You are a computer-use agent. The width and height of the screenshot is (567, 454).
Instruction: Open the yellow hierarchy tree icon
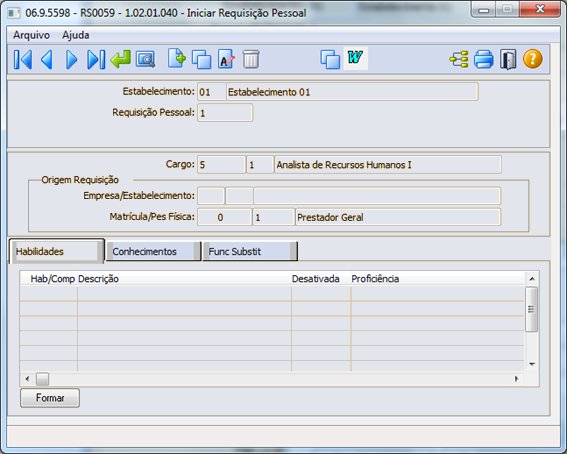pyautogui.click(x=459, y=59)
